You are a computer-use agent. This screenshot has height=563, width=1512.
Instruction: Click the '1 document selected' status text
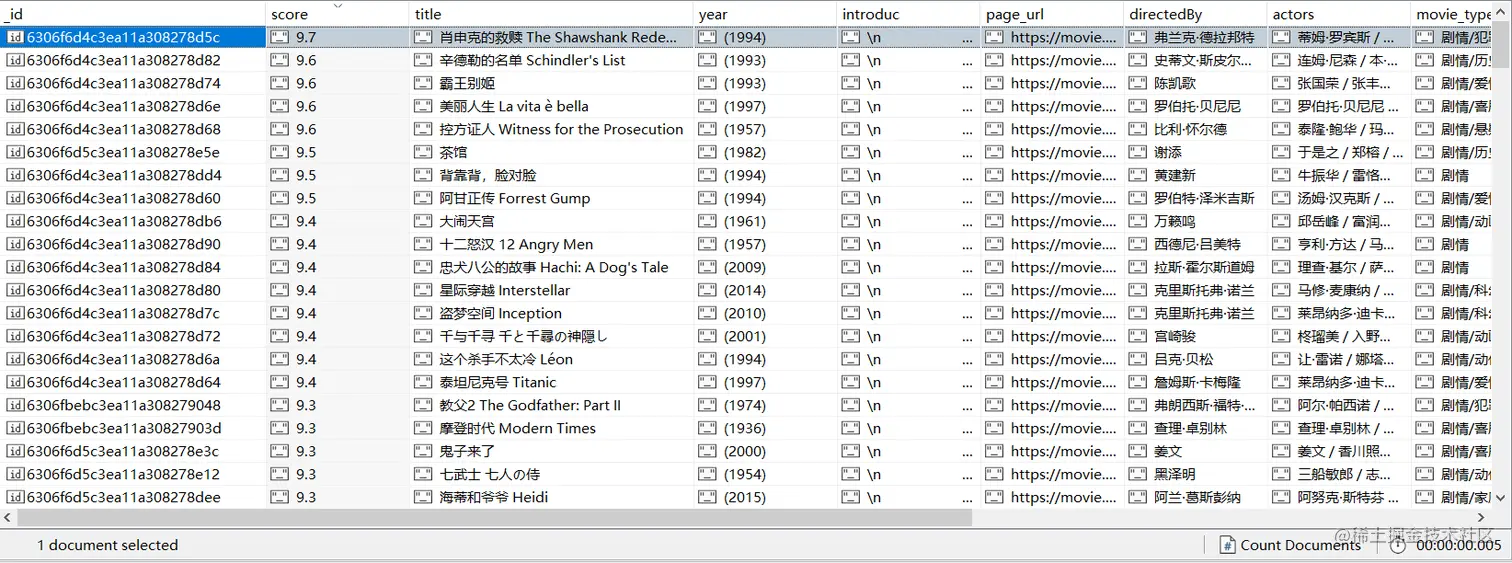coord(107,545)
